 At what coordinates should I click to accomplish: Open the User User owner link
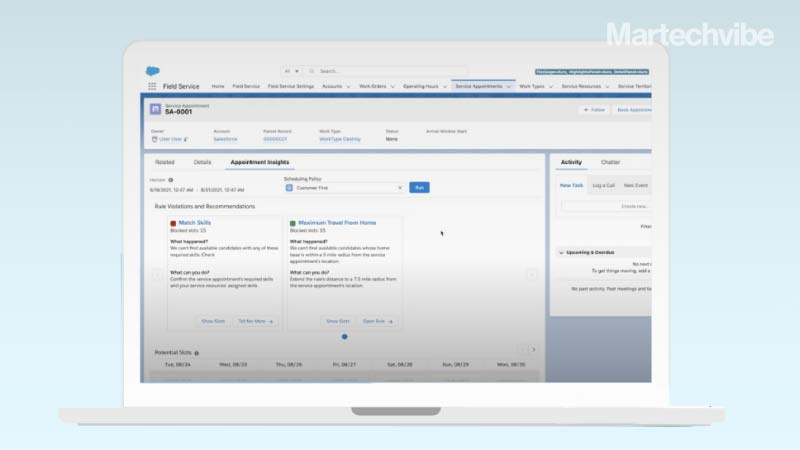tap(170, 139)
